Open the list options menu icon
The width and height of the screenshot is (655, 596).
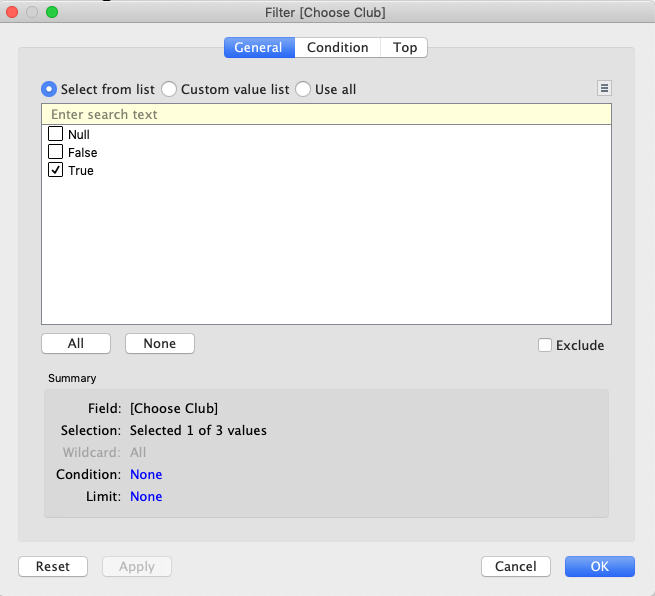coord(604,88)
